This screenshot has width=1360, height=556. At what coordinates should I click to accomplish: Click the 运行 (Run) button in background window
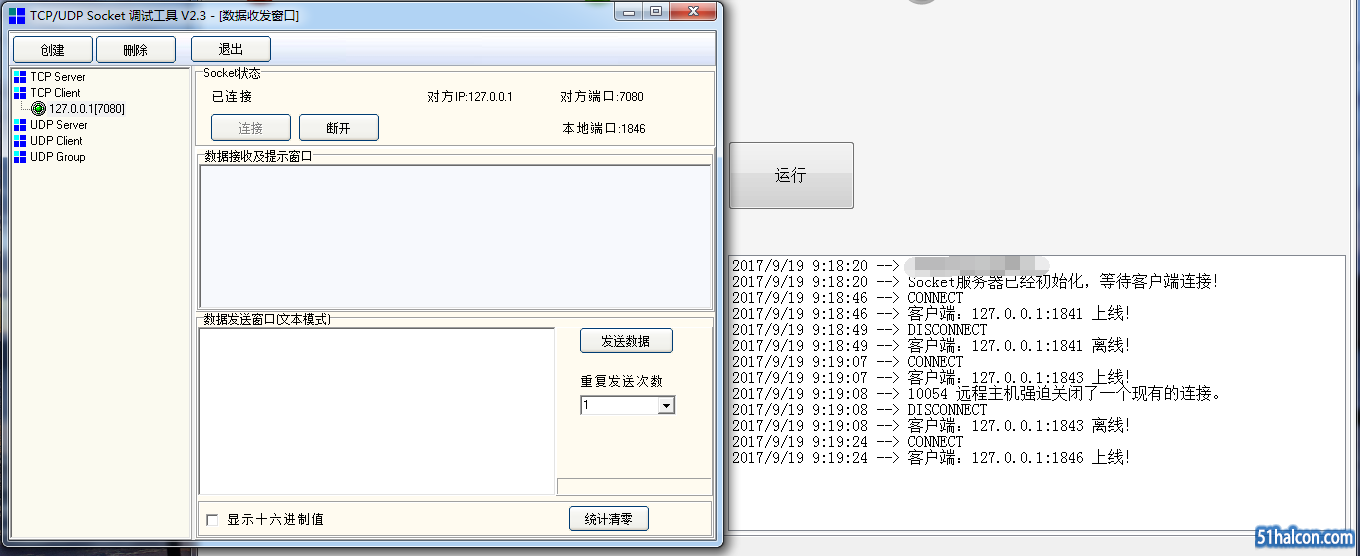791,175
